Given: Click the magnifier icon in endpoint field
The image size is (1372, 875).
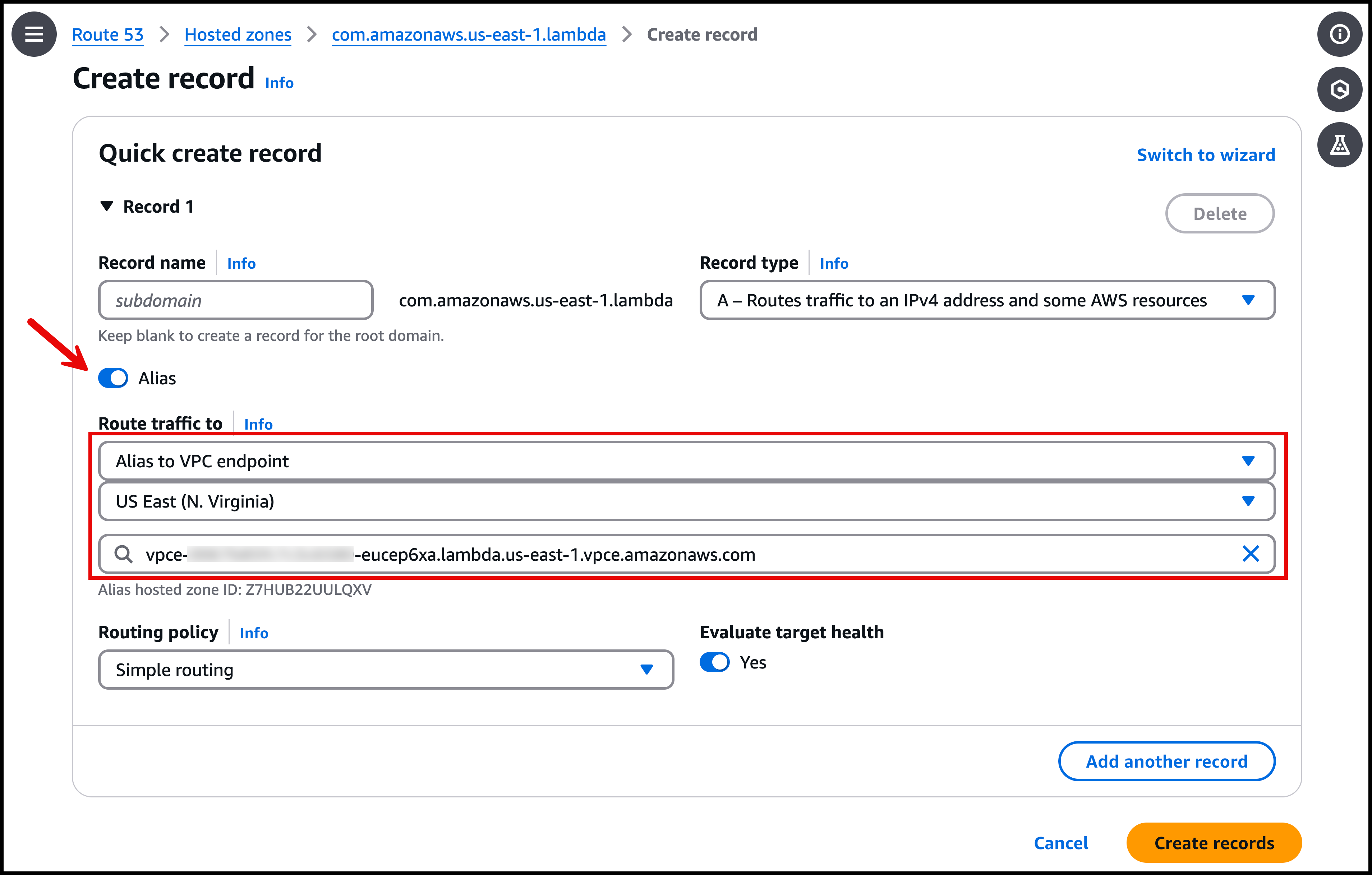Looking at the screenshot, I should [x=123, y=554].
